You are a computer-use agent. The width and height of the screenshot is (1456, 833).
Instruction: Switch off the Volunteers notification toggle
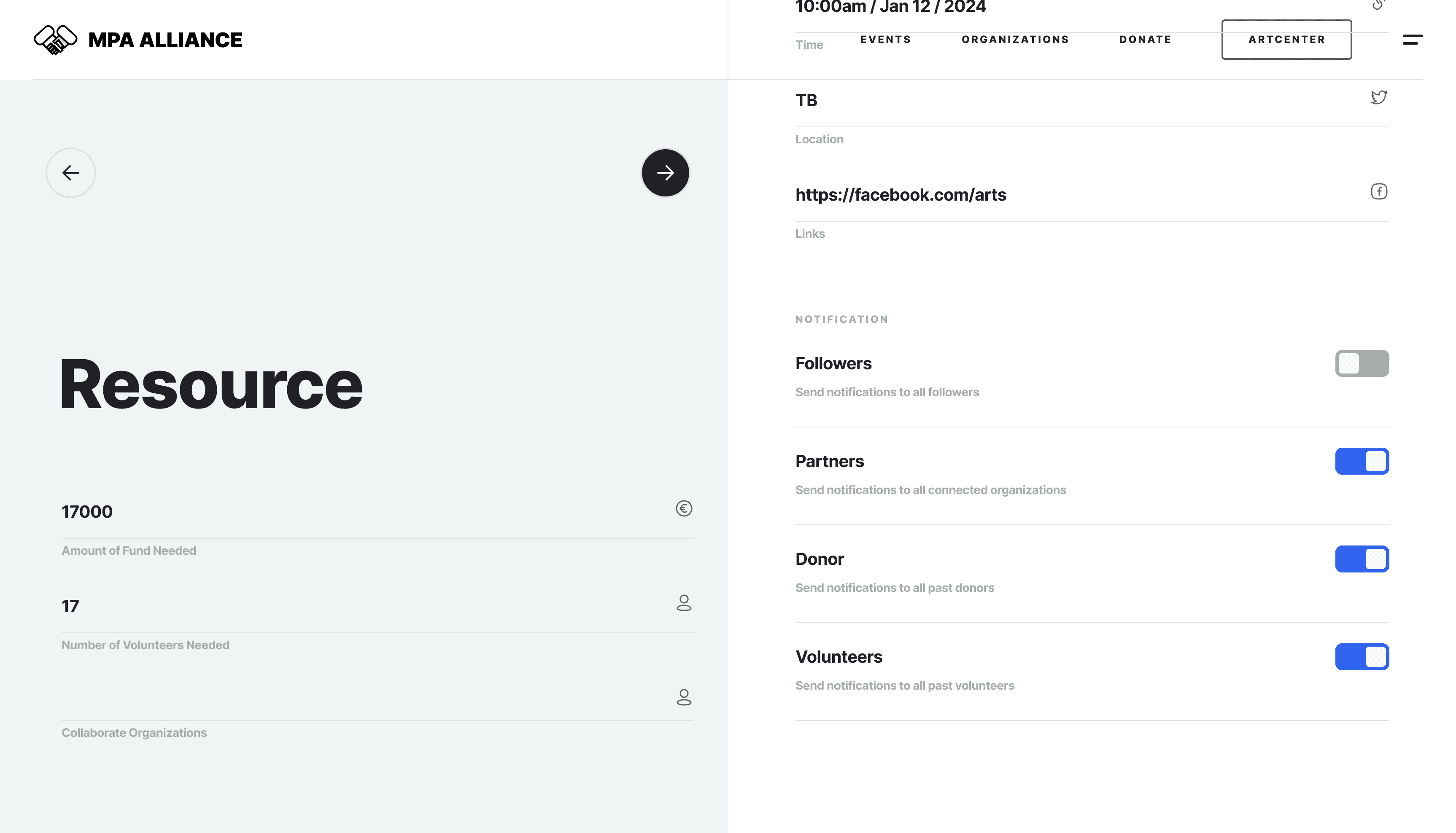[x=1362, y=657]
